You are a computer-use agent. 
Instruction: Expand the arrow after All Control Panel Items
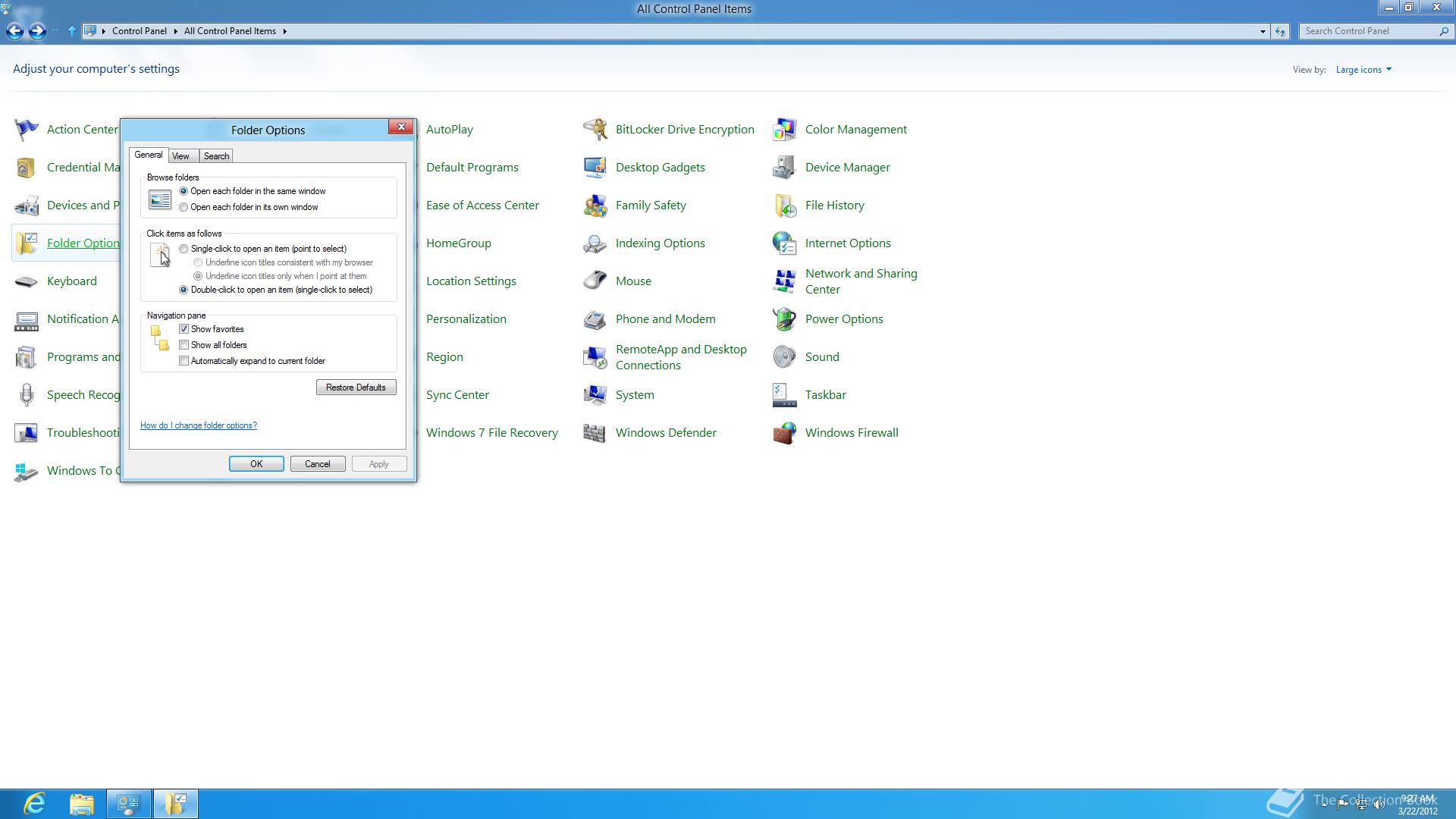[285, 31]
